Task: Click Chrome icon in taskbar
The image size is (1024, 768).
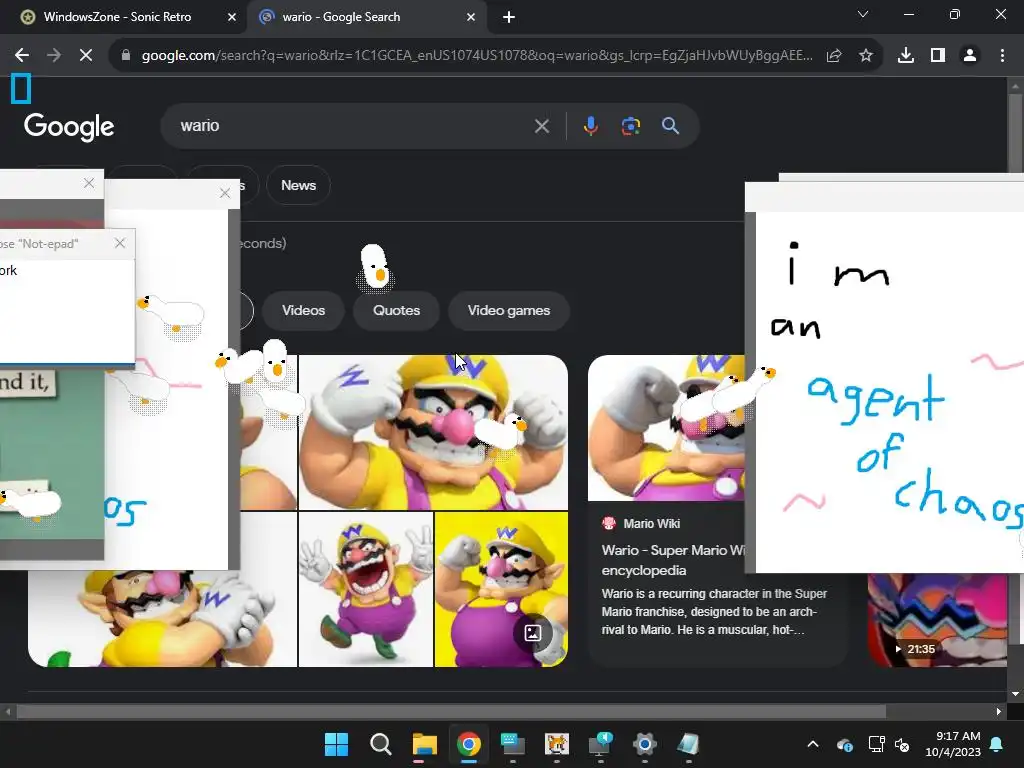Action: [469, 744]
